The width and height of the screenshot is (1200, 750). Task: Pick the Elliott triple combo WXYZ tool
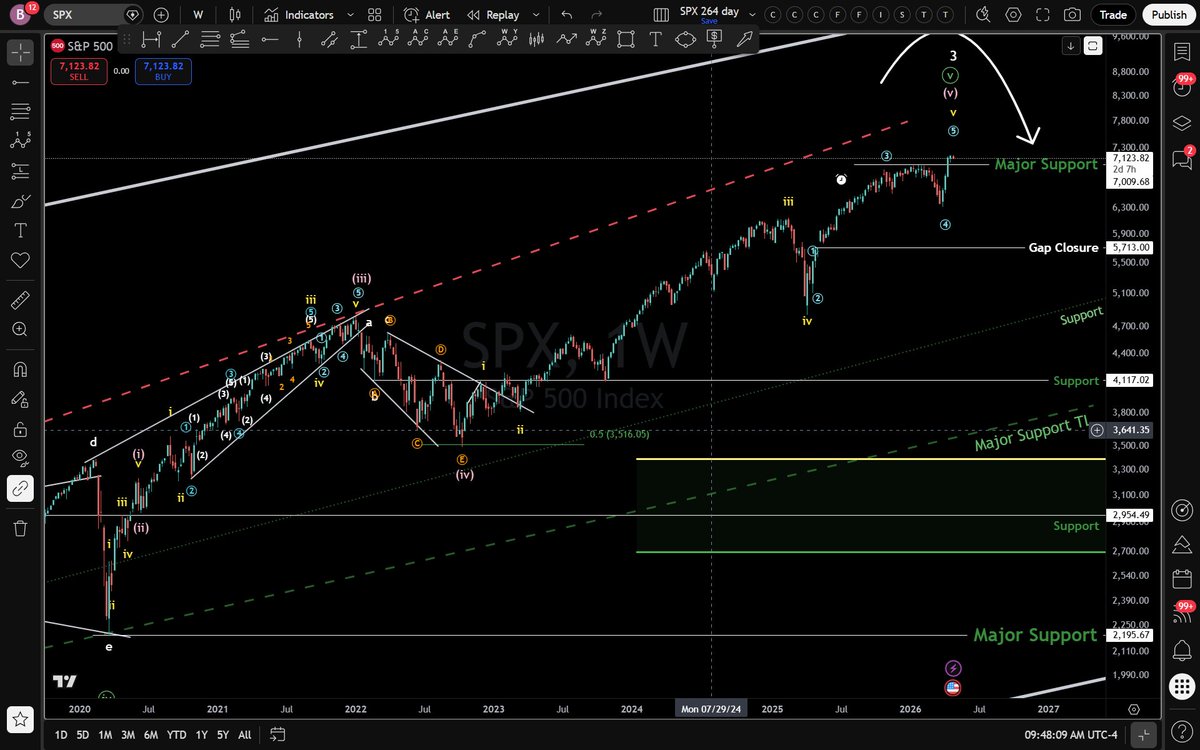(596, 40)
